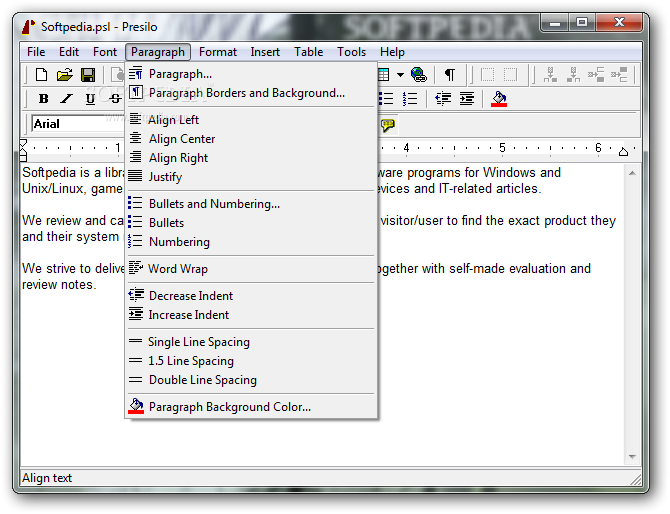The height and width of the screenshot is (514, 670).
Task: Click the globe hyperlink toolbar icon
Action: click(418, 75)
